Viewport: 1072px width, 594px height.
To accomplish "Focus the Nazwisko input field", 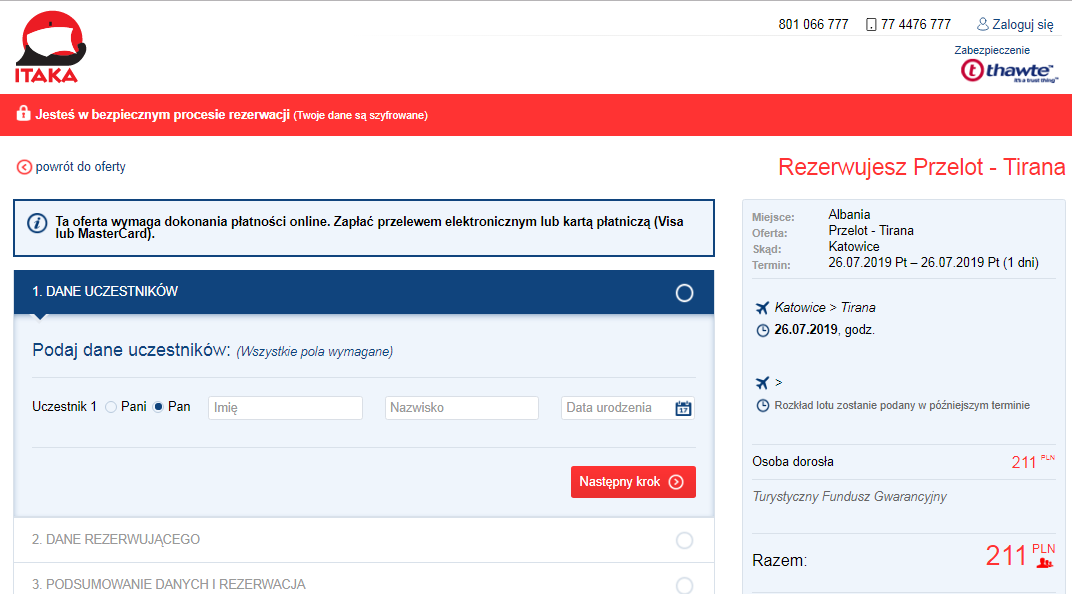I will point(461,408).
